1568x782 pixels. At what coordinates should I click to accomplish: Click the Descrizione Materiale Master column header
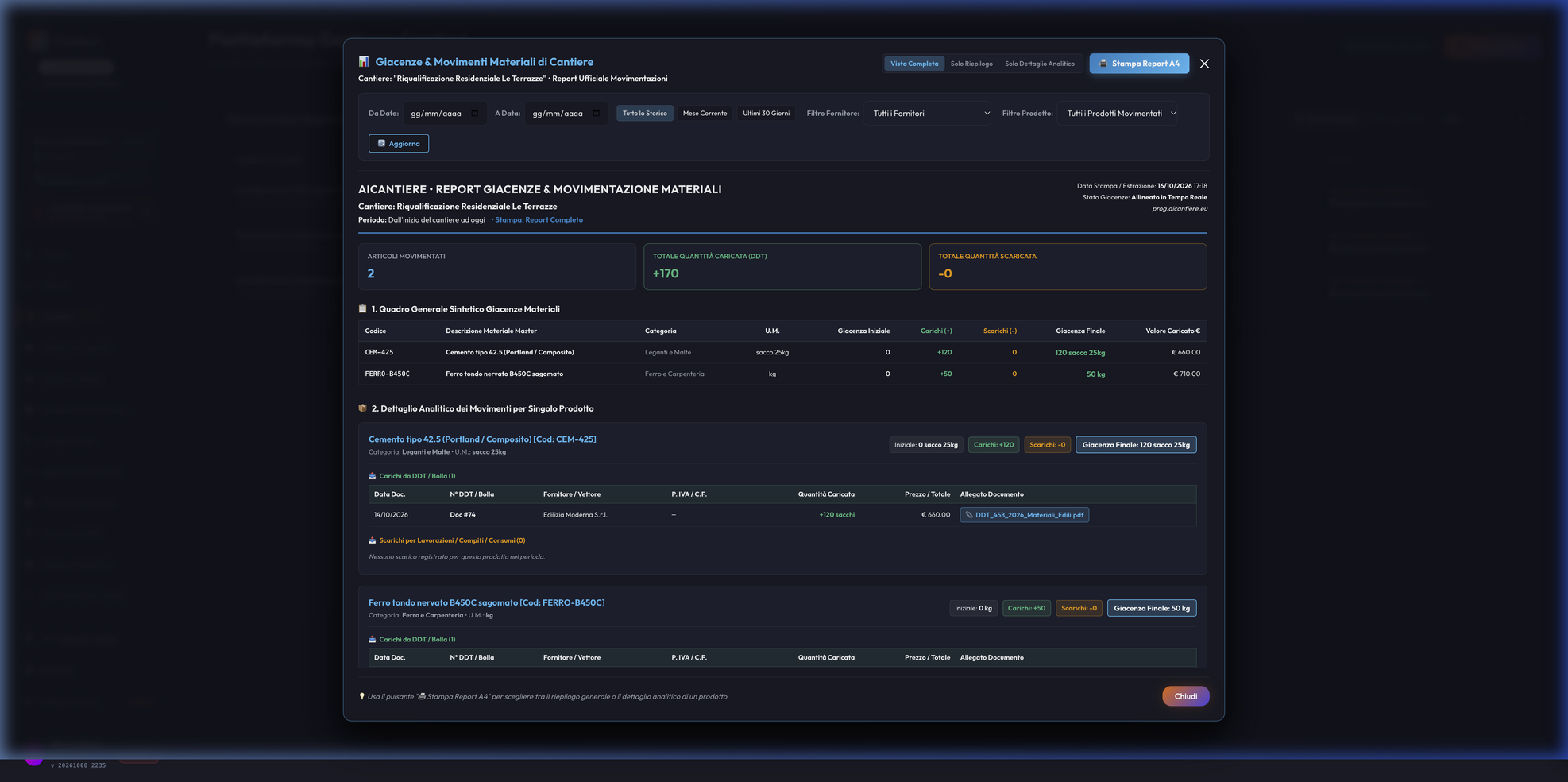pyautogui.click(x=491, y=331)
